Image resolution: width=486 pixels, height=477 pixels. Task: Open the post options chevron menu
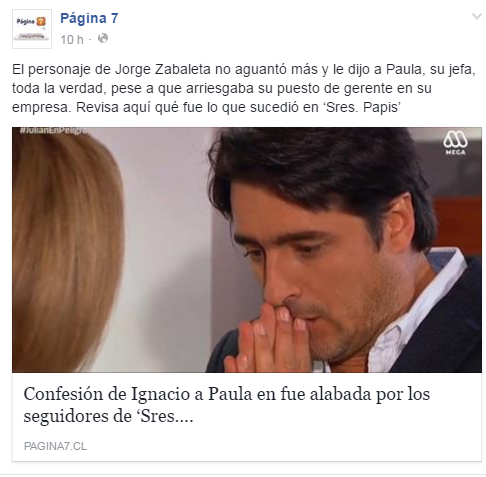(477, 16)
